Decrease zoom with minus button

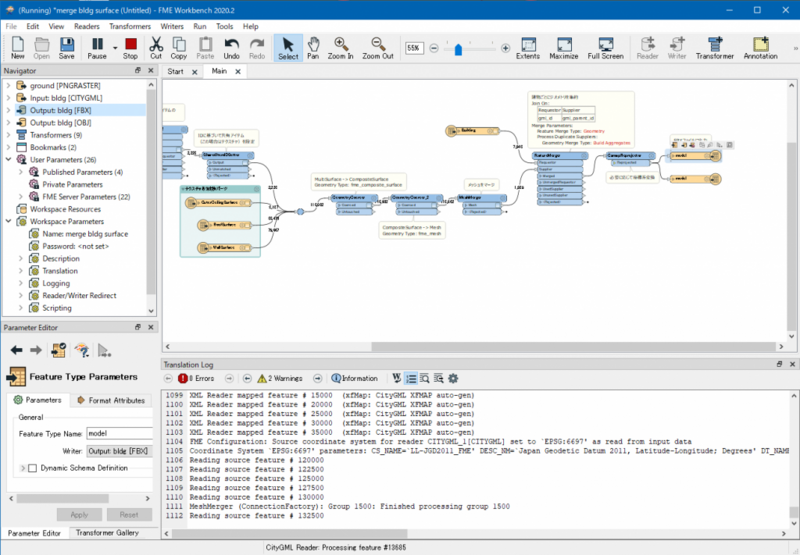[434, 48]
